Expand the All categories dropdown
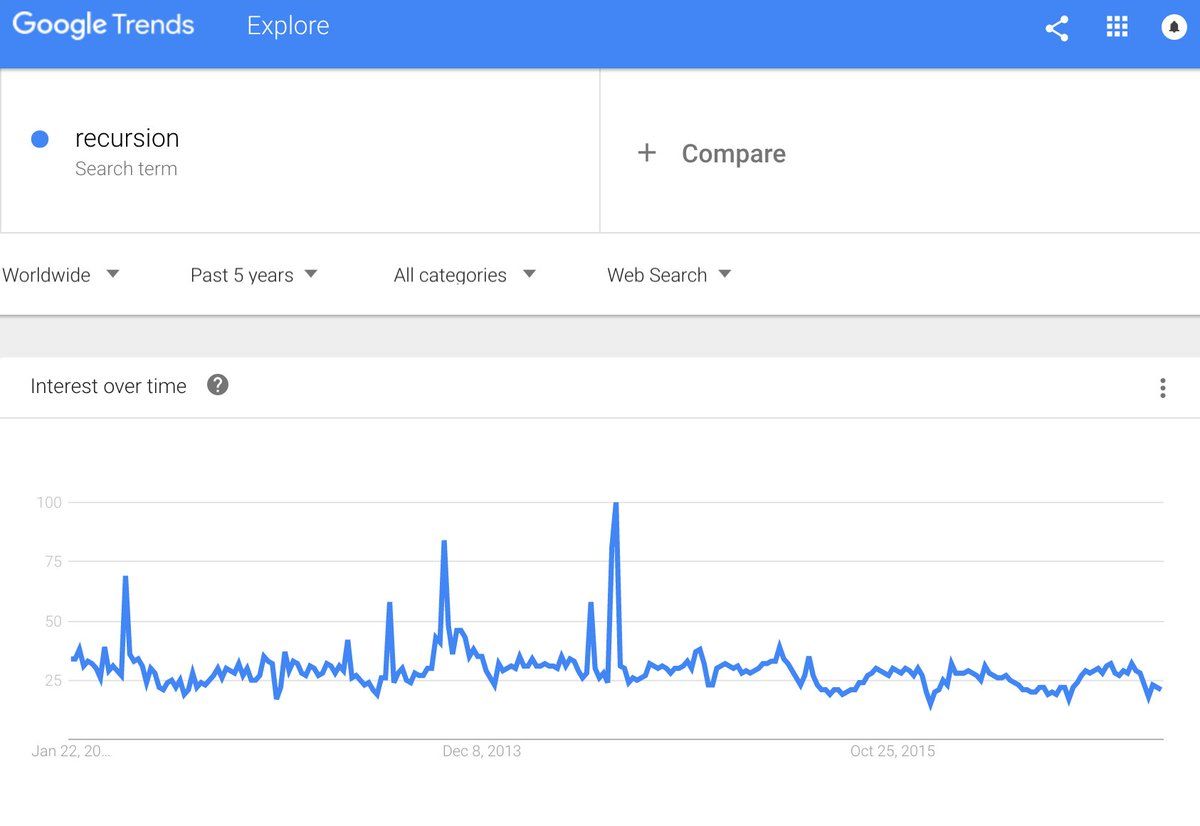 point(465,275)
